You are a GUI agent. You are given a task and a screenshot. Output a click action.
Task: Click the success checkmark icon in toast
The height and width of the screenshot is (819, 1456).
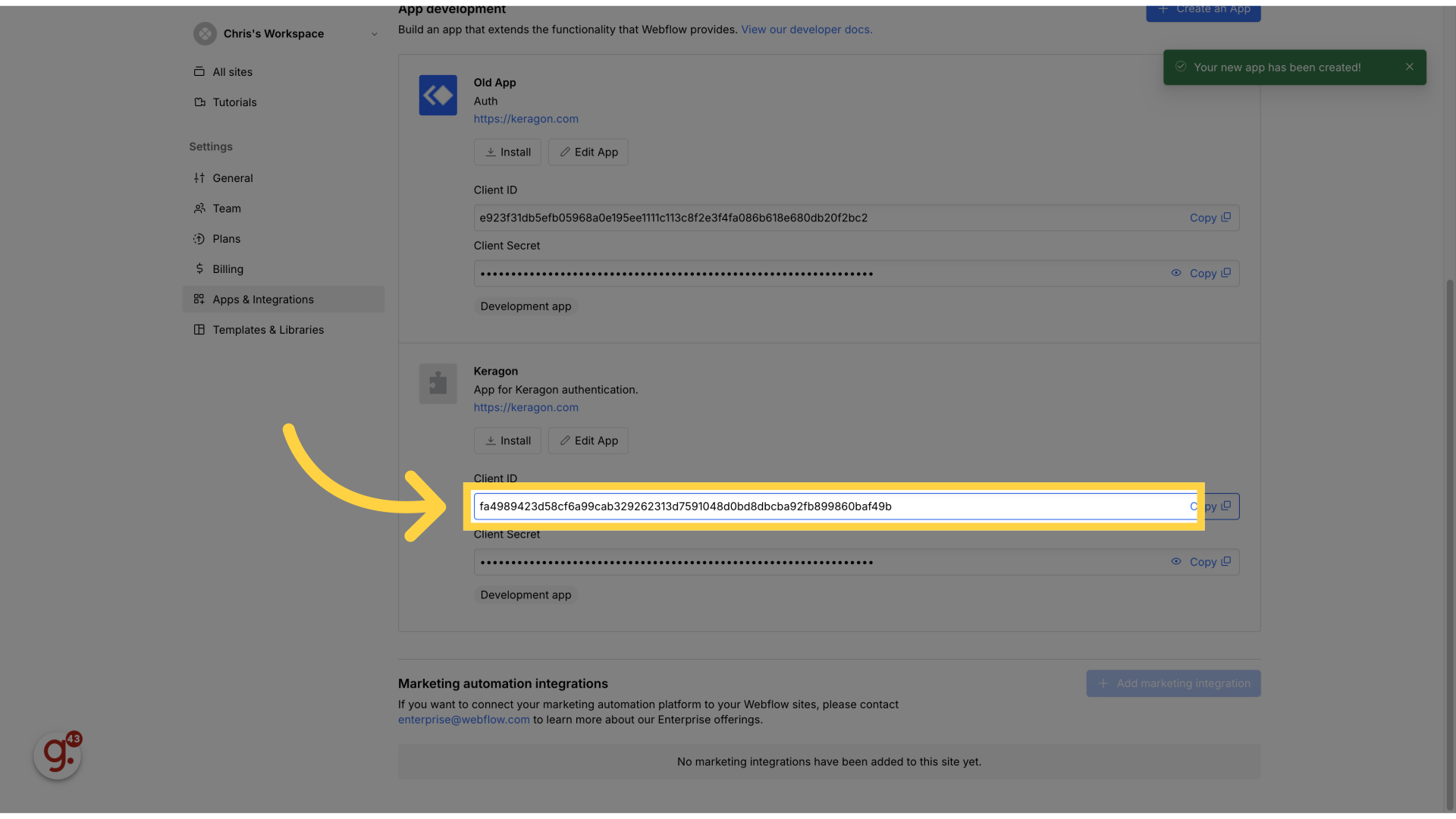point(1181,67)
